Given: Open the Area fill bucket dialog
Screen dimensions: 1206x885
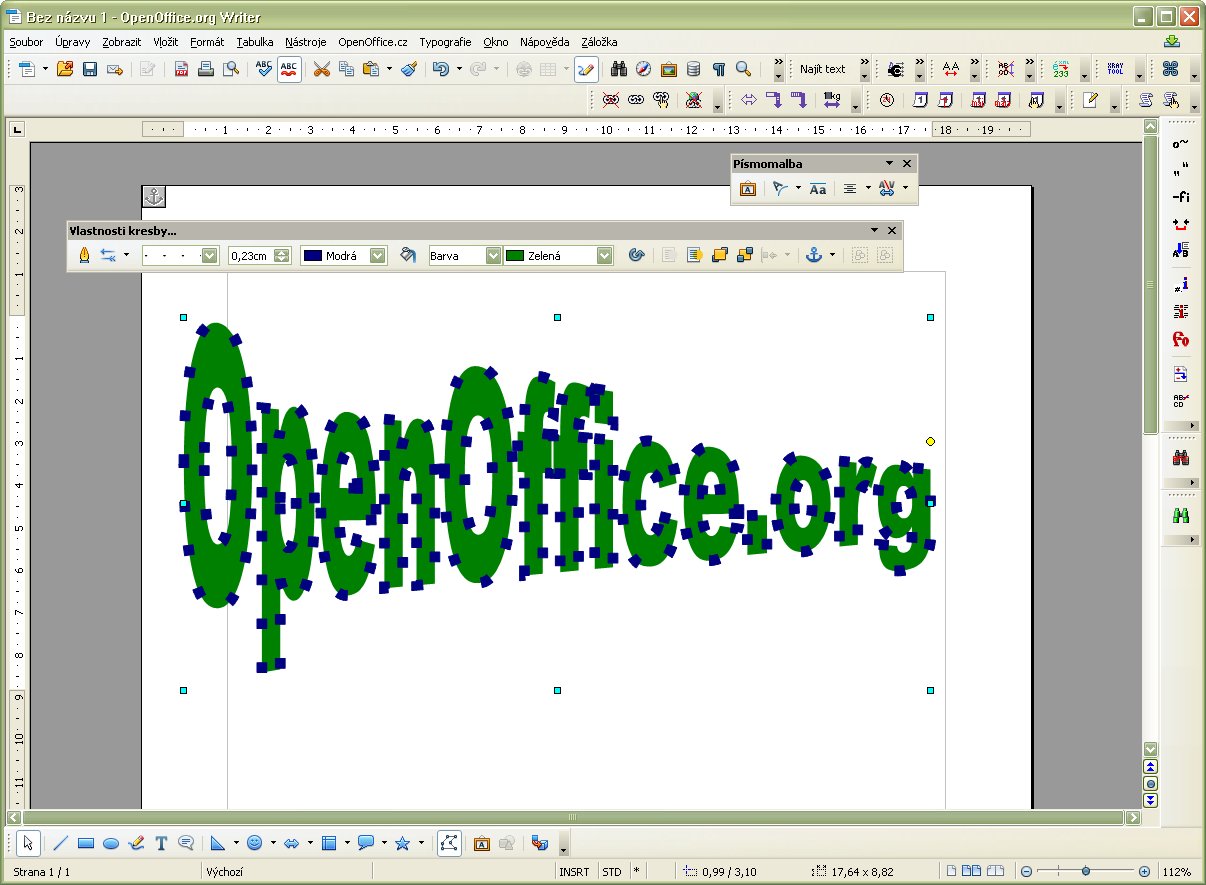Looking at the screenshot, I should [x=408, y=255].
